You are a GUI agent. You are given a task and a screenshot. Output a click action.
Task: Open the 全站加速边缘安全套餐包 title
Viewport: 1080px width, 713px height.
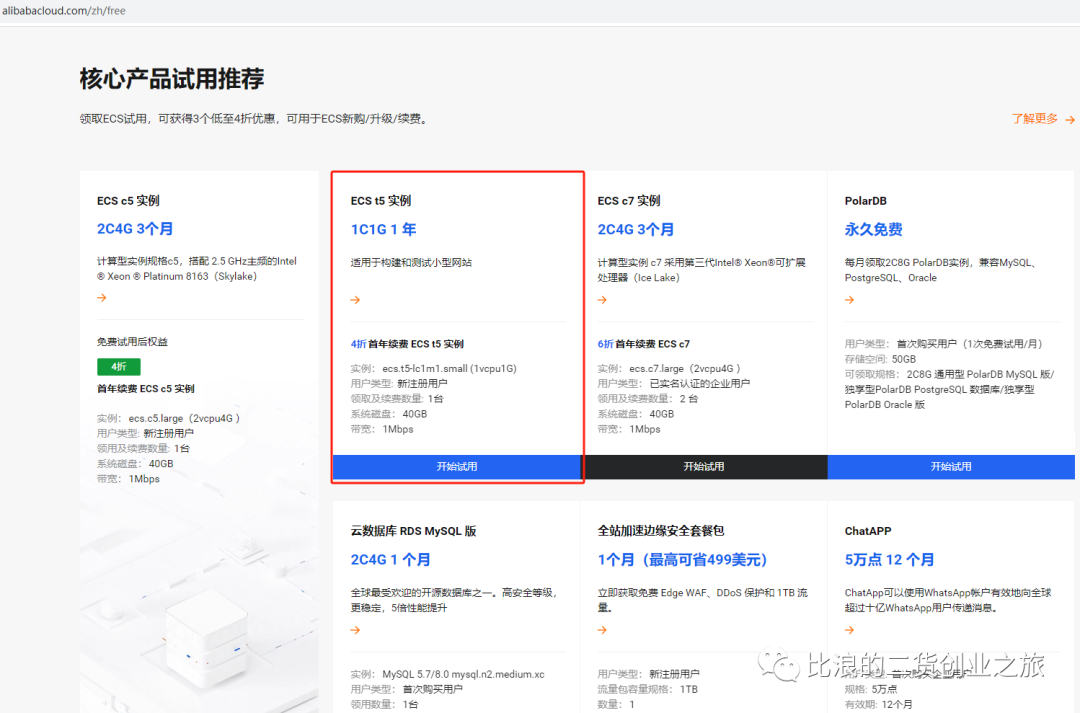[661, 530]
